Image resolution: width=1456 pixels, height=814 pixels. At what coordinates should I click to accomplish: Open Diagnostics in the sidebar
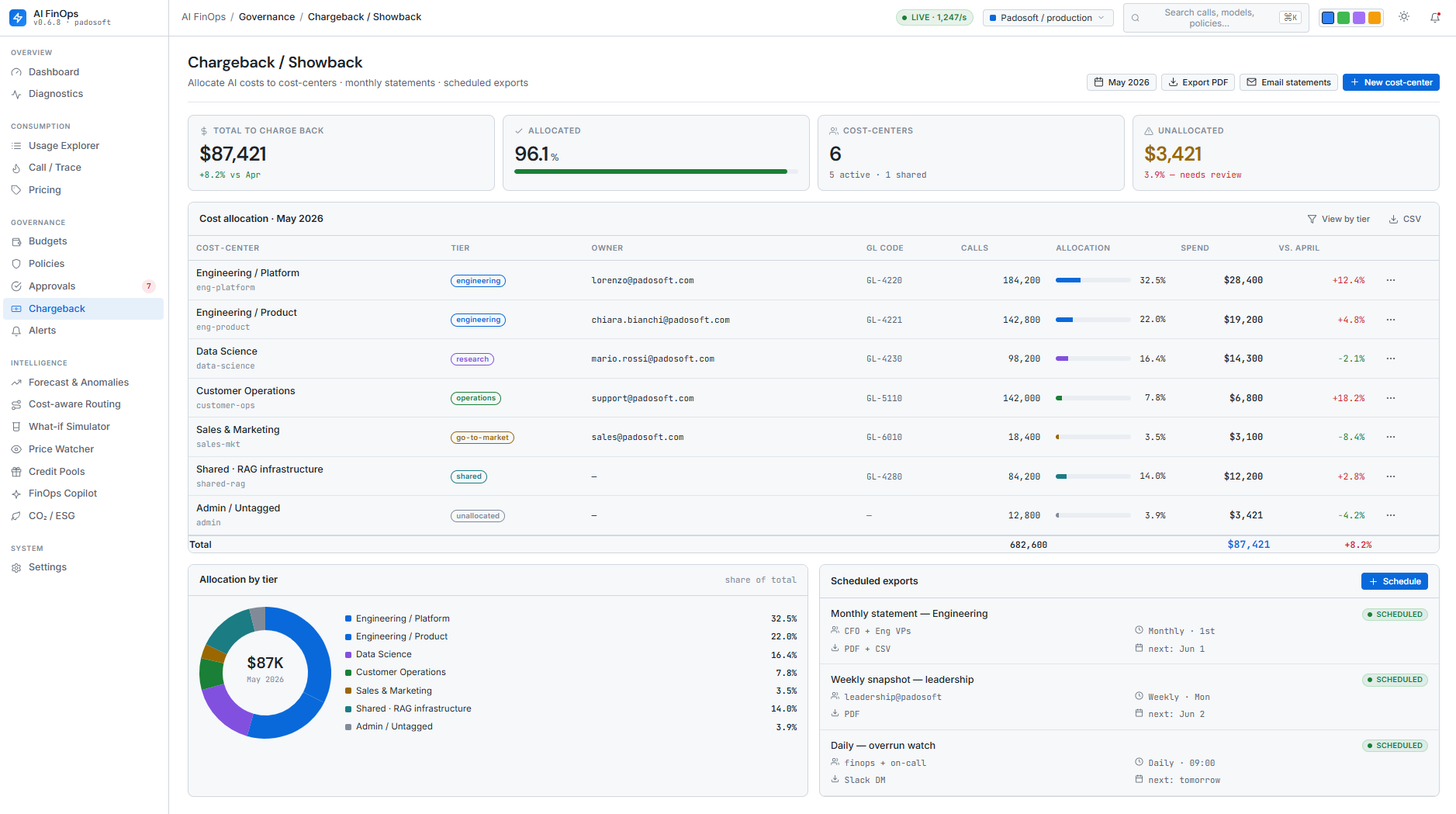click(x=84, y=94)
